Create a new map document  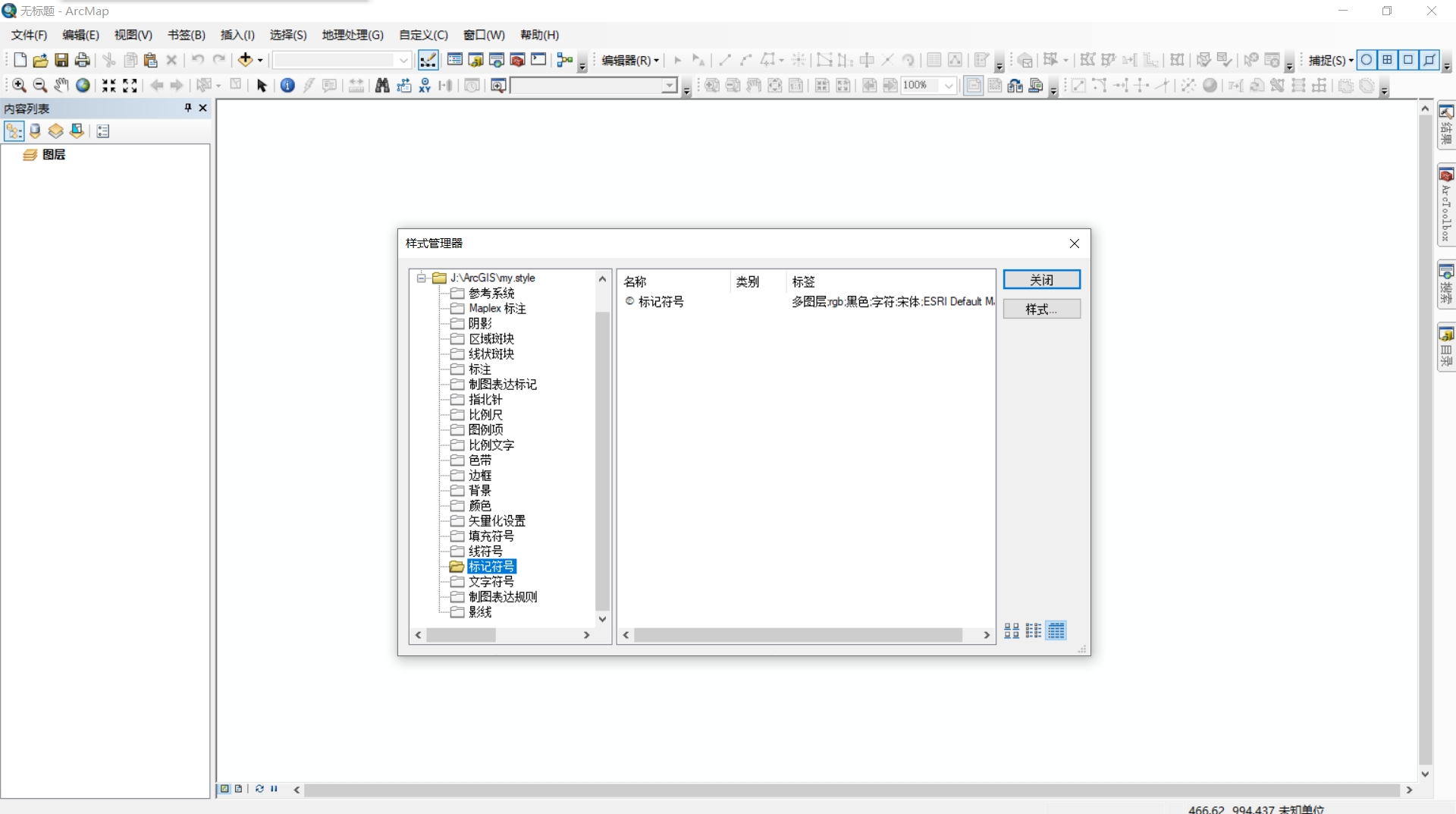pos(20,60)
